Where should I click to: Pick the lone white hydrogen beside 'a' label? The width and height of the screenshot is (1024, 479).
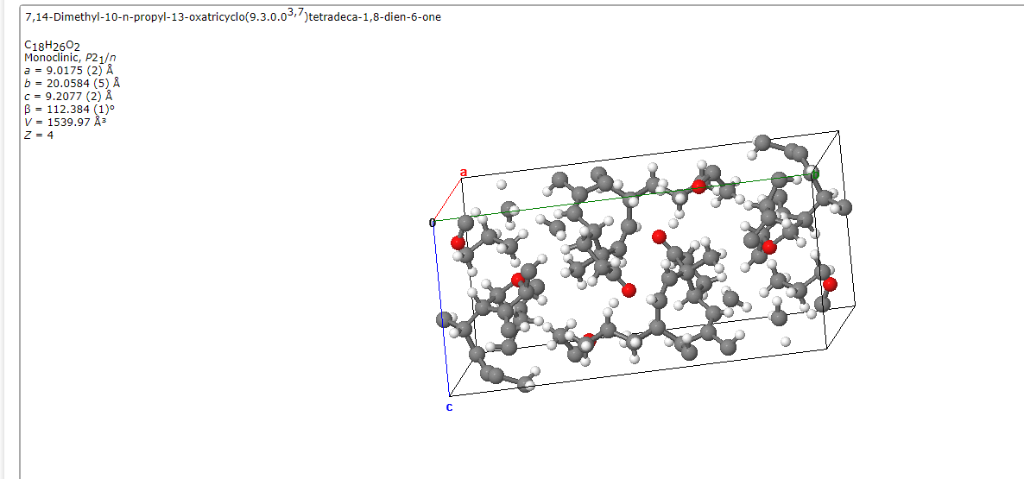pos(502,185)
